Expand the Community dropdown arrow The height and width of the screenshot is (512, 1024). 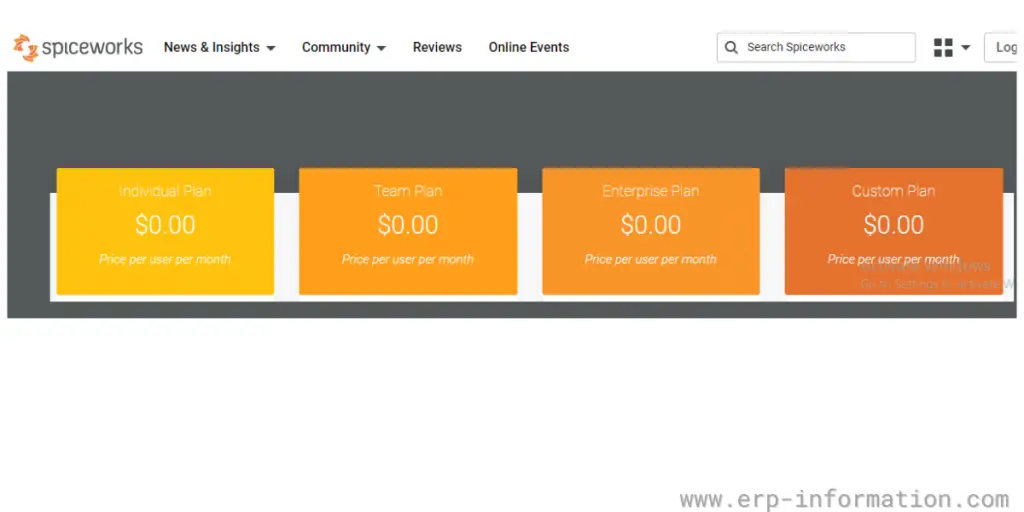381,48
